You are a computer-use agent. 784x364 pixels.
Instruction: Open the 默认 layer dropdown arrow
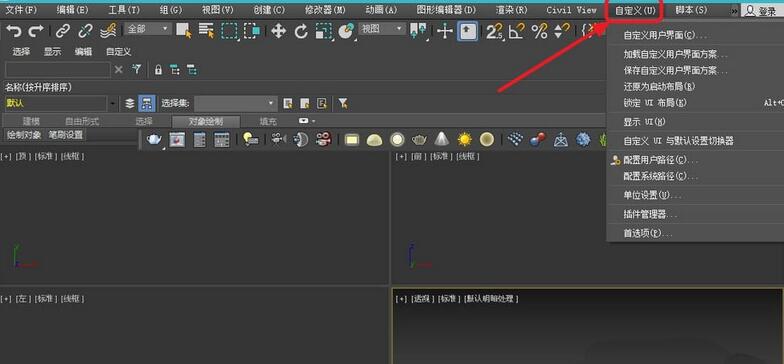[114, 104]
